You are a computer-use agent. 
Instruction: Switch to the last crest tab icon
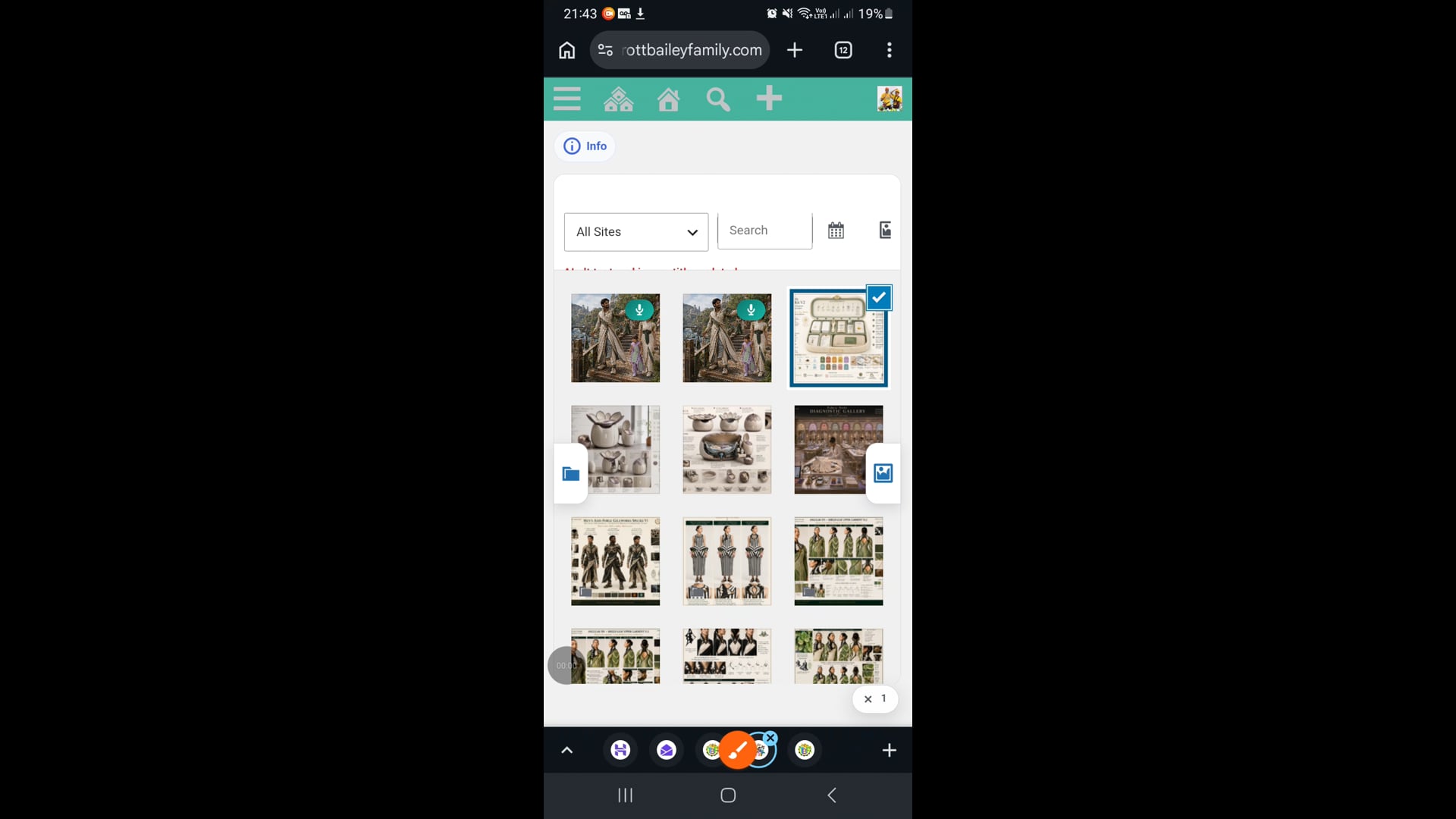805,751
